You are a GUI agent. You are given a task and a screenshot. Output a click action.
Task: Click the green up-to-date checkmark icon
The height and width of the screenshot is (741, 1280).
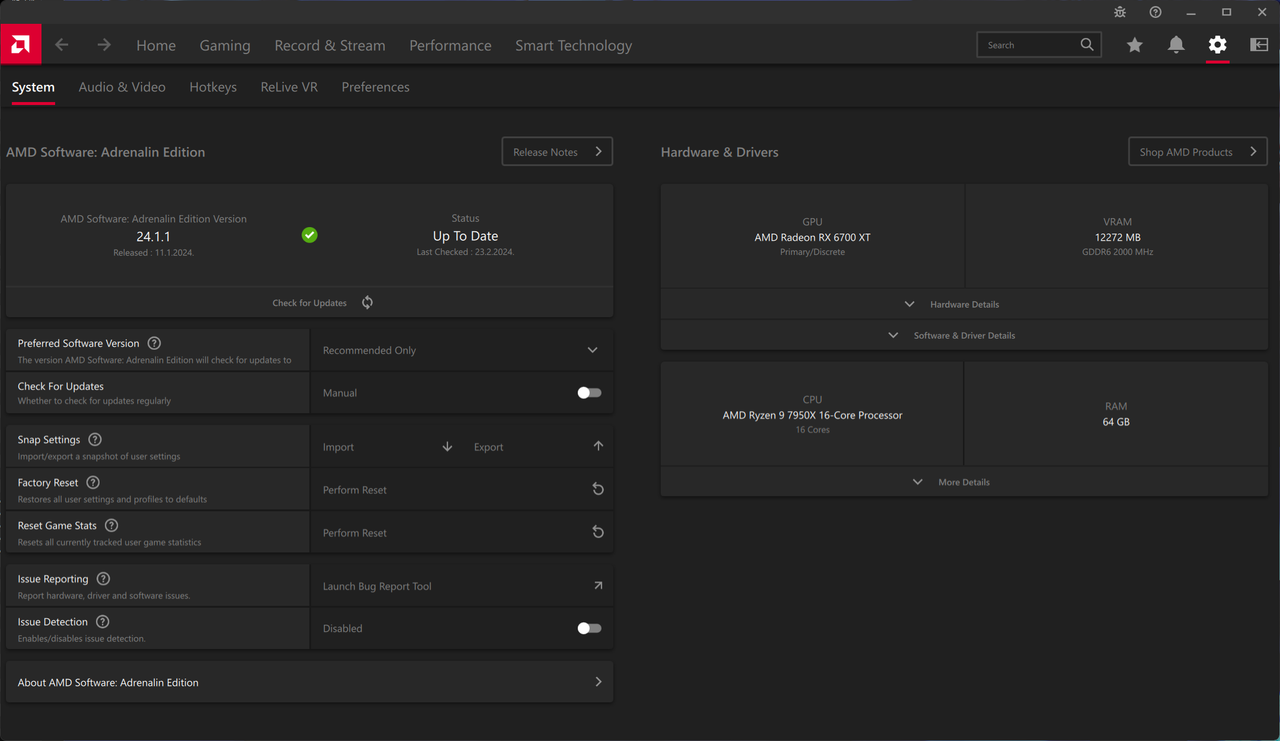[x=310, y=235]
